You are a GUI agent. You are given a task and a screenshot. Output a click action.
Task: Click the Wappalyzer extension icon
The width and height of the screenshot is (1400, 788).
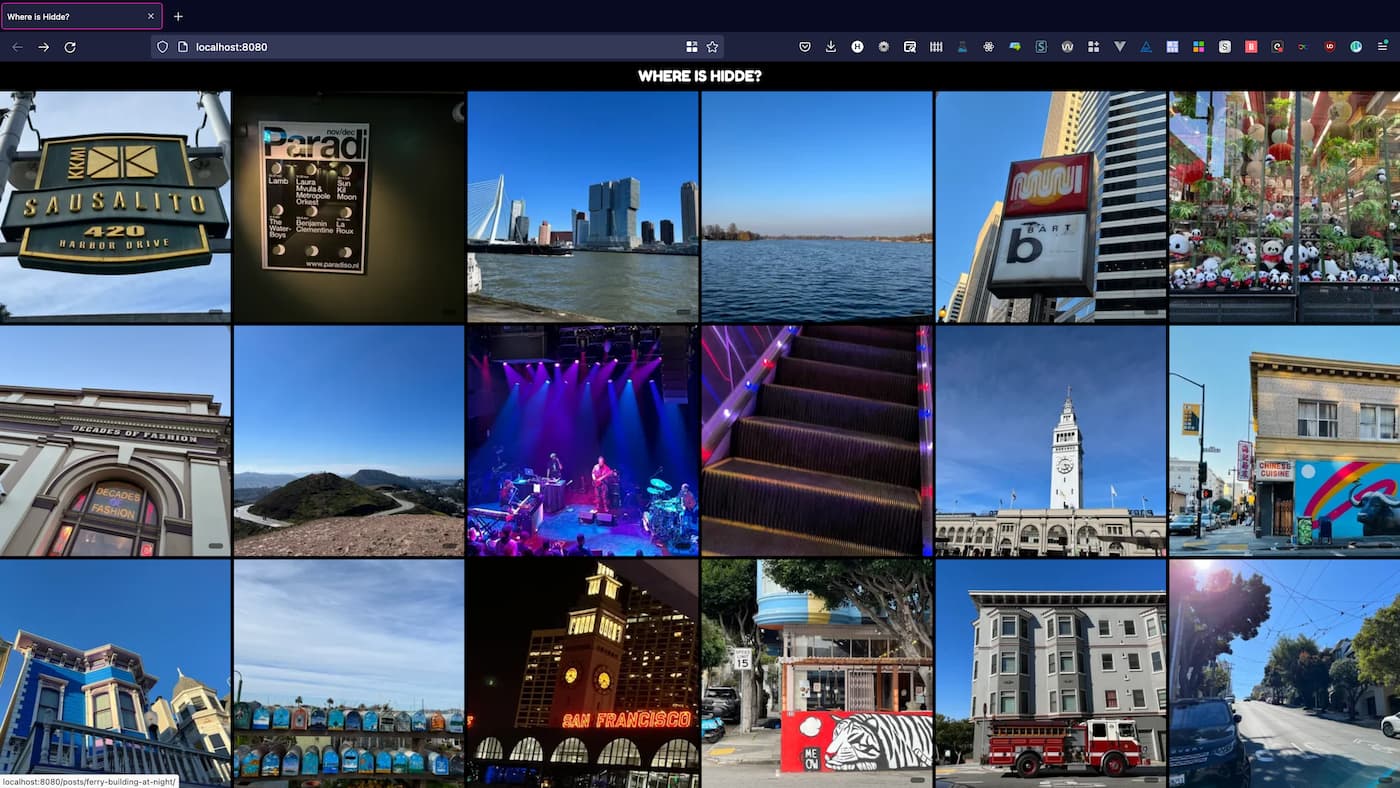click(1068, 46)
